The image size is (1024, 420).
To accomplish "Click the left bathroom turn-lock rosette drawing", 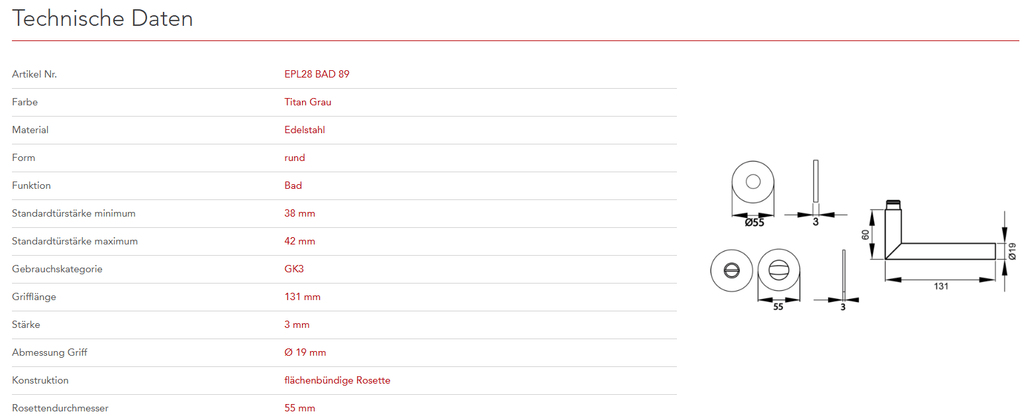I will pyautogui.click(x=730, y=269).
